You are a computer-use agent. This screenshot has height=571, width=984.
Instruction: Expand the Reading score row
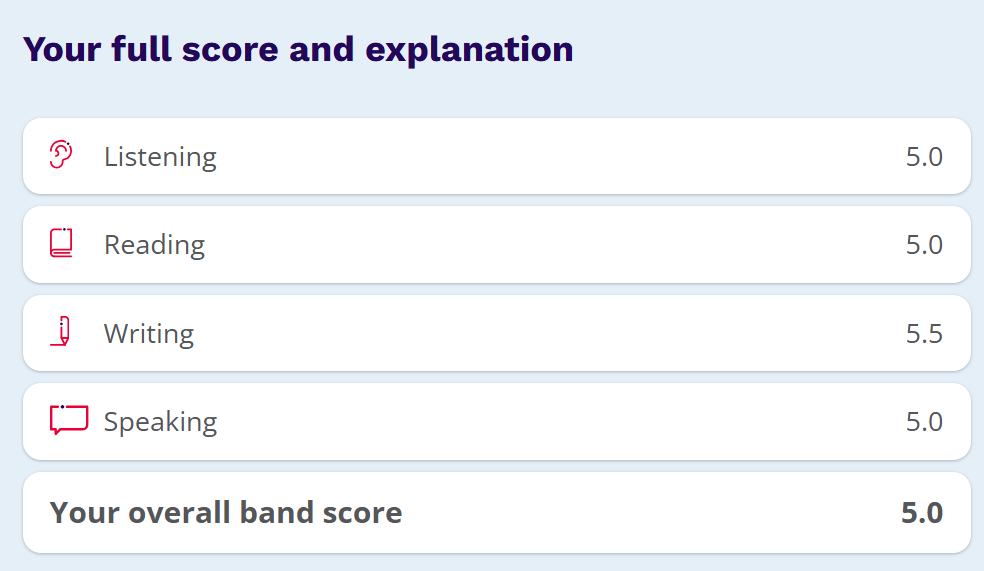496,245
